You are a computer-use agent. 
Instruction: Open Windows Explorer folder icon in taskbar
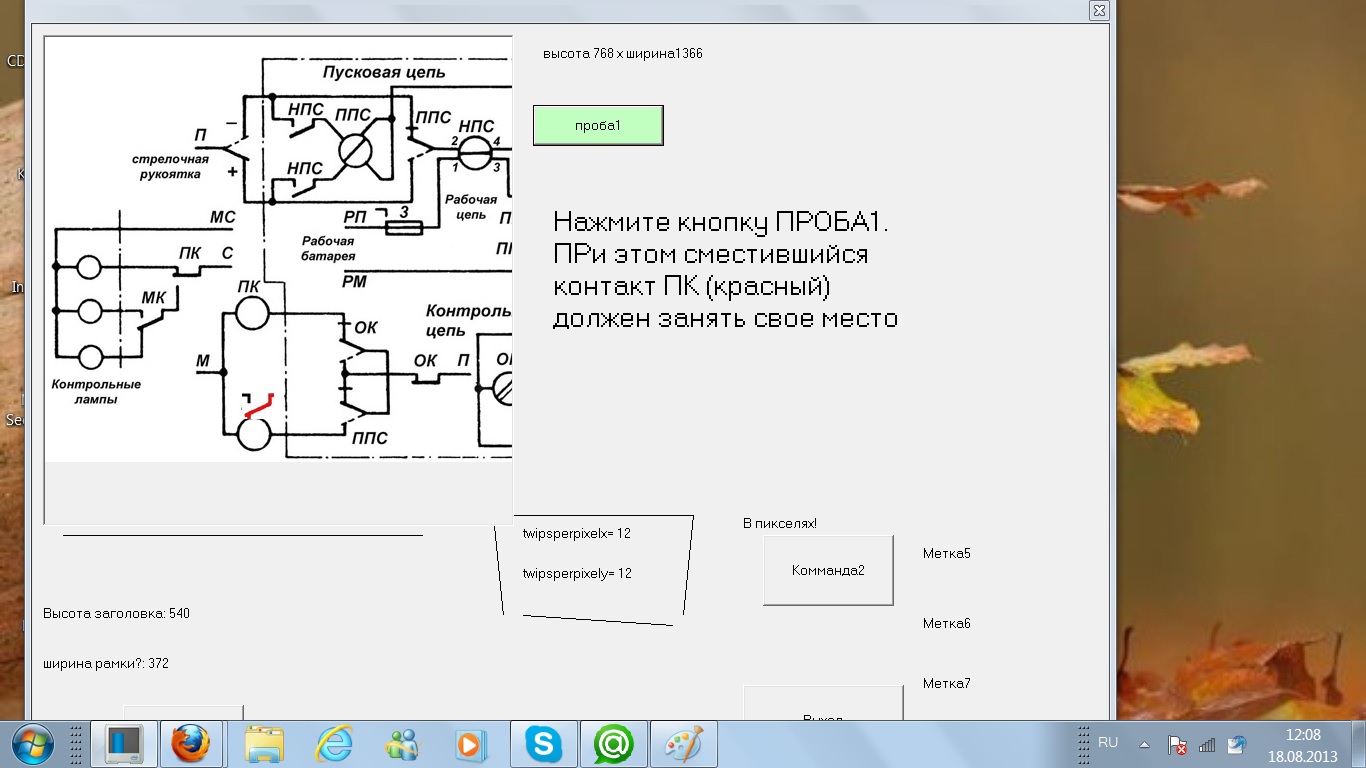264,744
